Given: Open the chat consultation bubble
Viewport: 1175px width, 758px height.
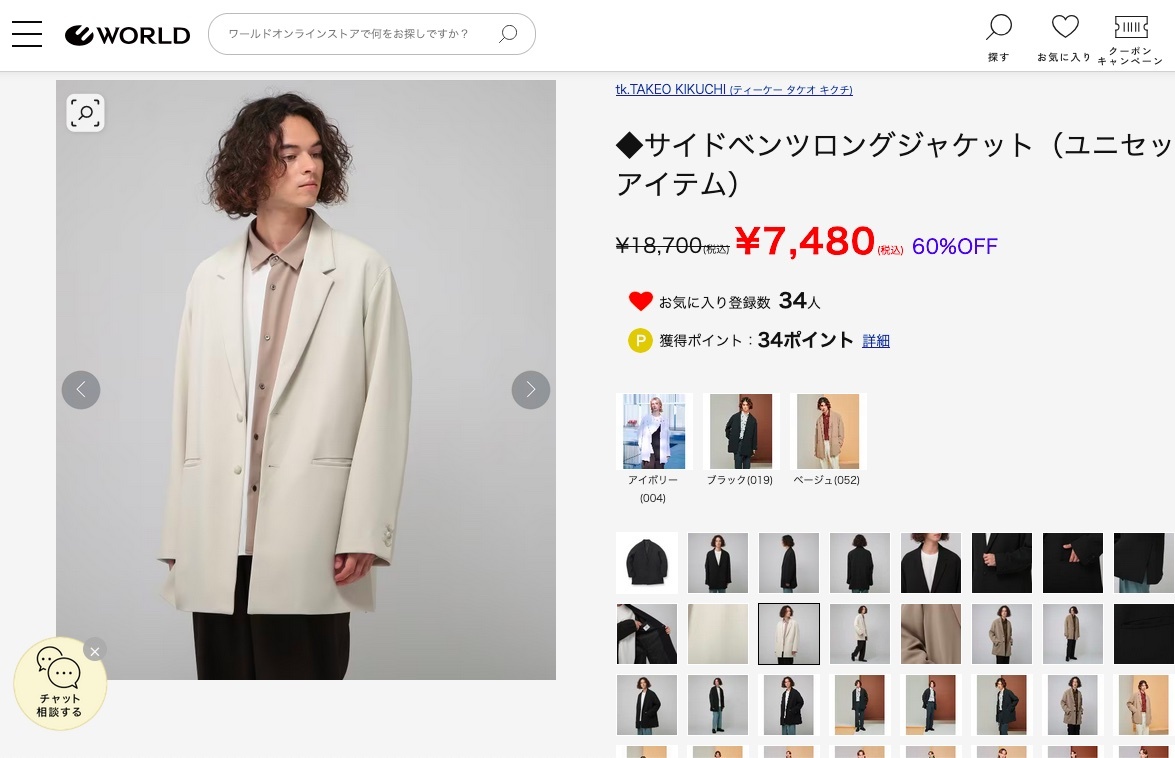Looking at the screenshot, I should (x=60, y=684).
